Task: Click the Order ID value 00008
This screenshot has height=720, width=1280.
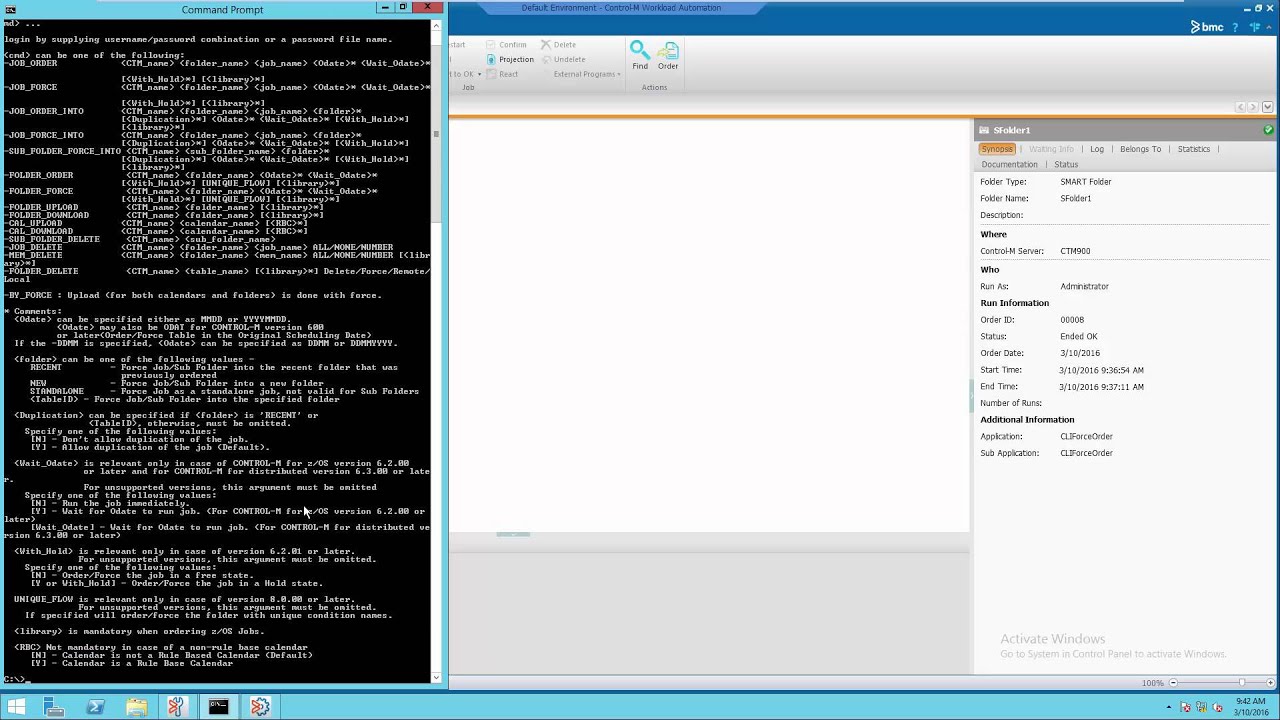Action: coord(1072,320)
